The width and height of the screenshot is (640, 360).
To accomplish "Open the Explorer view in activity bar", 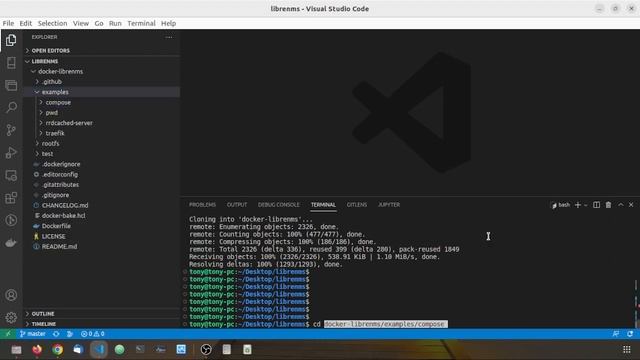I will point(11,40).
